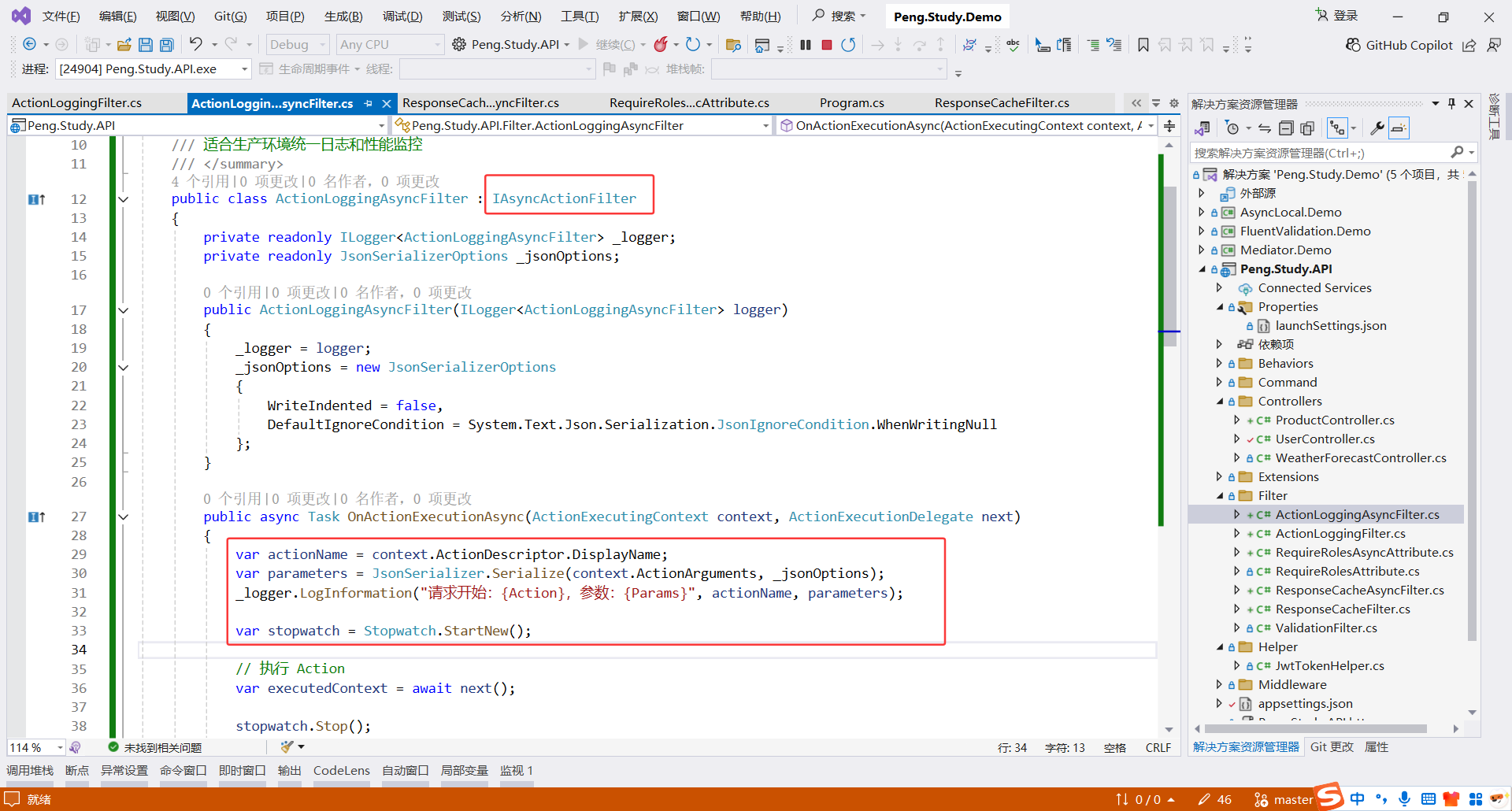Open the 文件(F) menu
Viewport: 1512px width, 811px height.
point(61,17)
